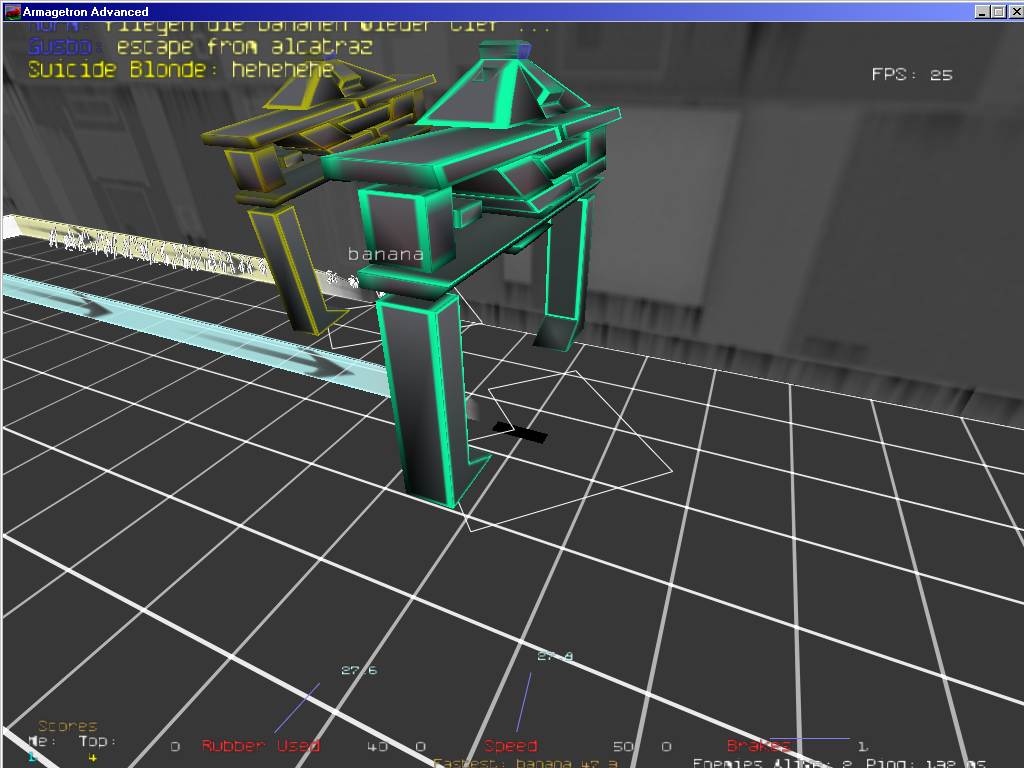Screen dimensions: 1024x768
Task: Click the Brakes gauge label
Action: (758, 746)
